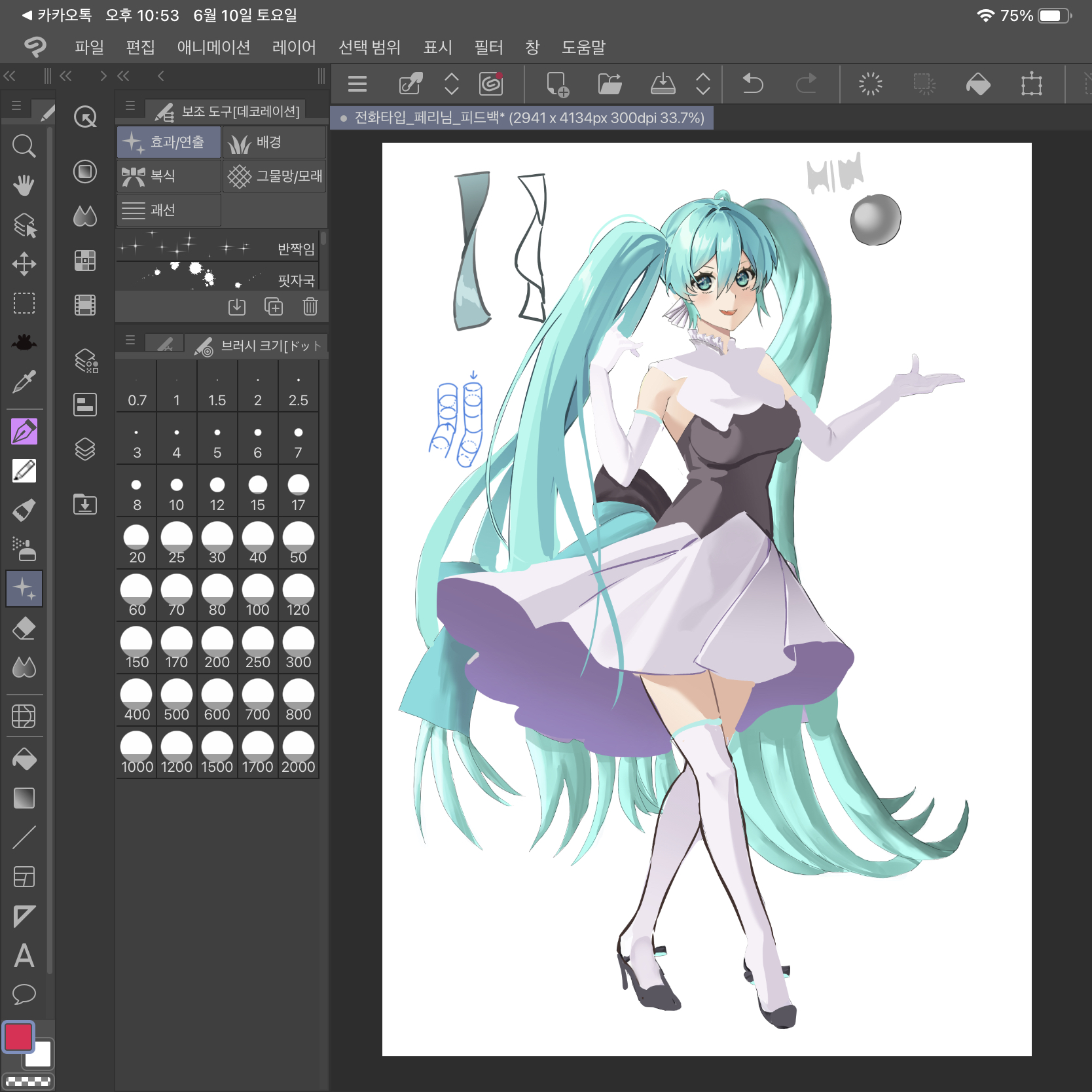This screenshot has width=1092, height=1092.
Task: Select the transparent color swatch strip
Action: tap(27, 1081)
